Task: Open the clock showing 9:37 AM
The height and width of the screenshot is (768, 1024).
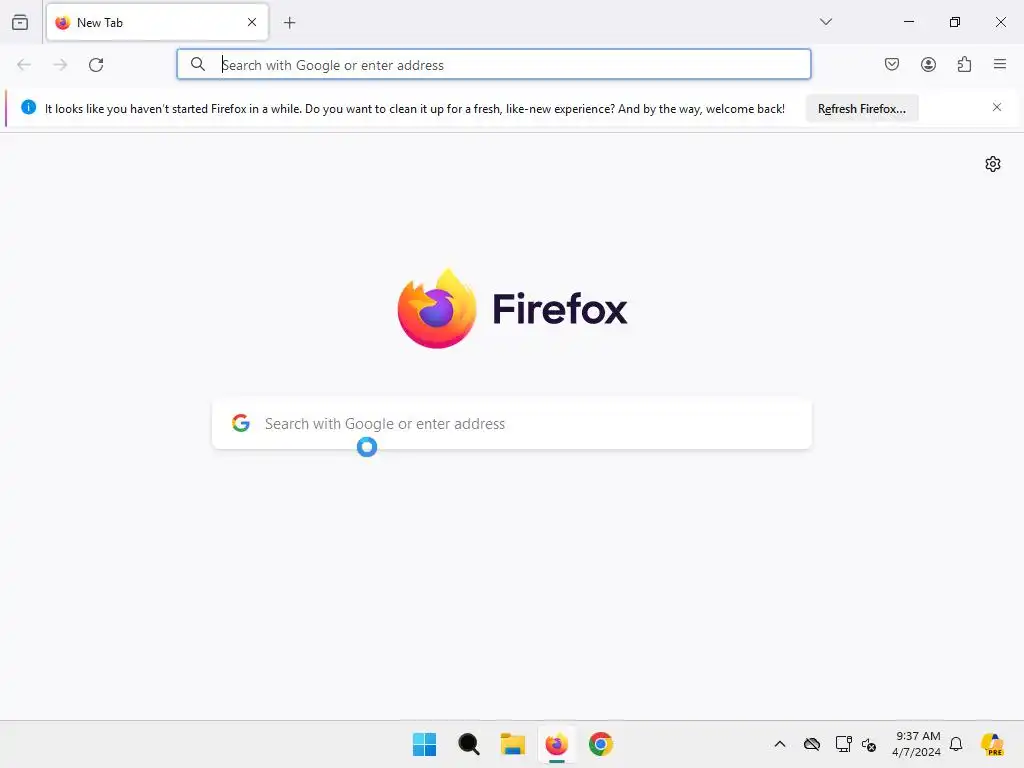Action: (917, 744)
